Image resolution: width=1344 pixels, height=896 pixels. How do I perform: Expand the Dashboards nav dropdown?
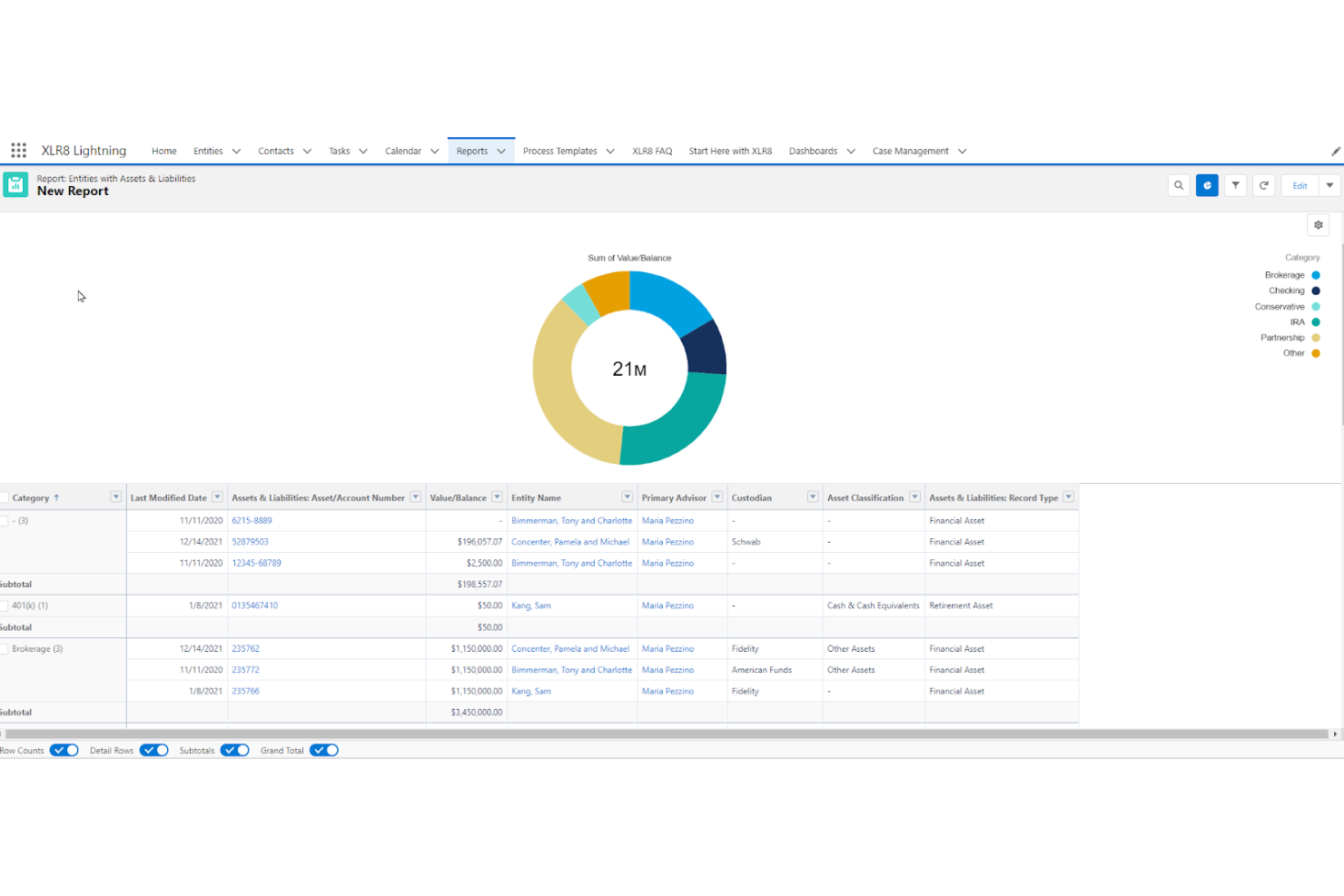(x=851, y=152)
